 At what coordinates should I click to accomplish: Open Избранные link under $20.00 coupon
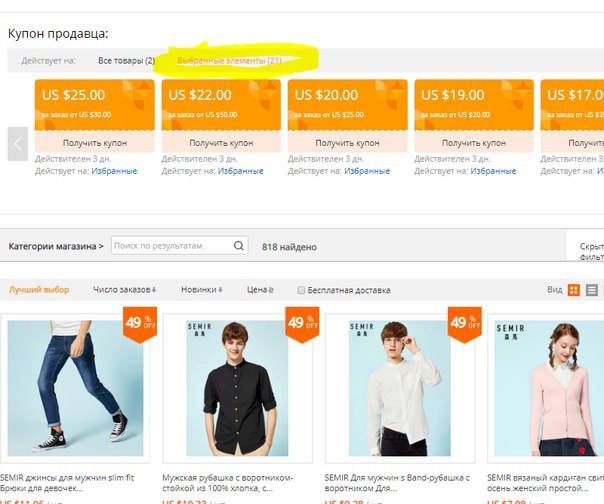coord(367,171)
